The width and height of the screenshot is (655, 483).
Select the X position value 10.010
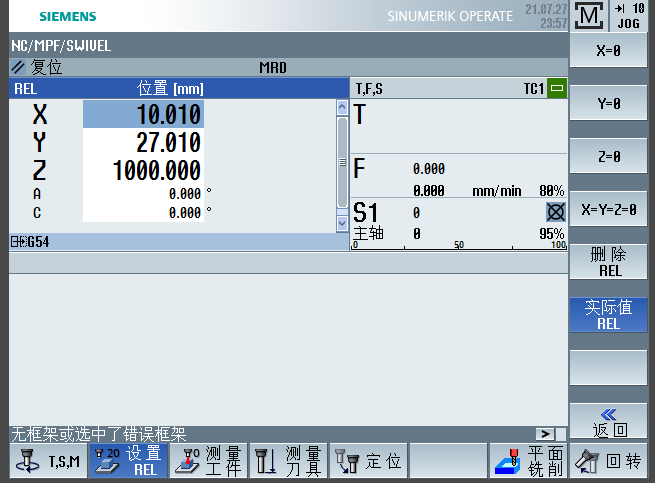point(143,114)
